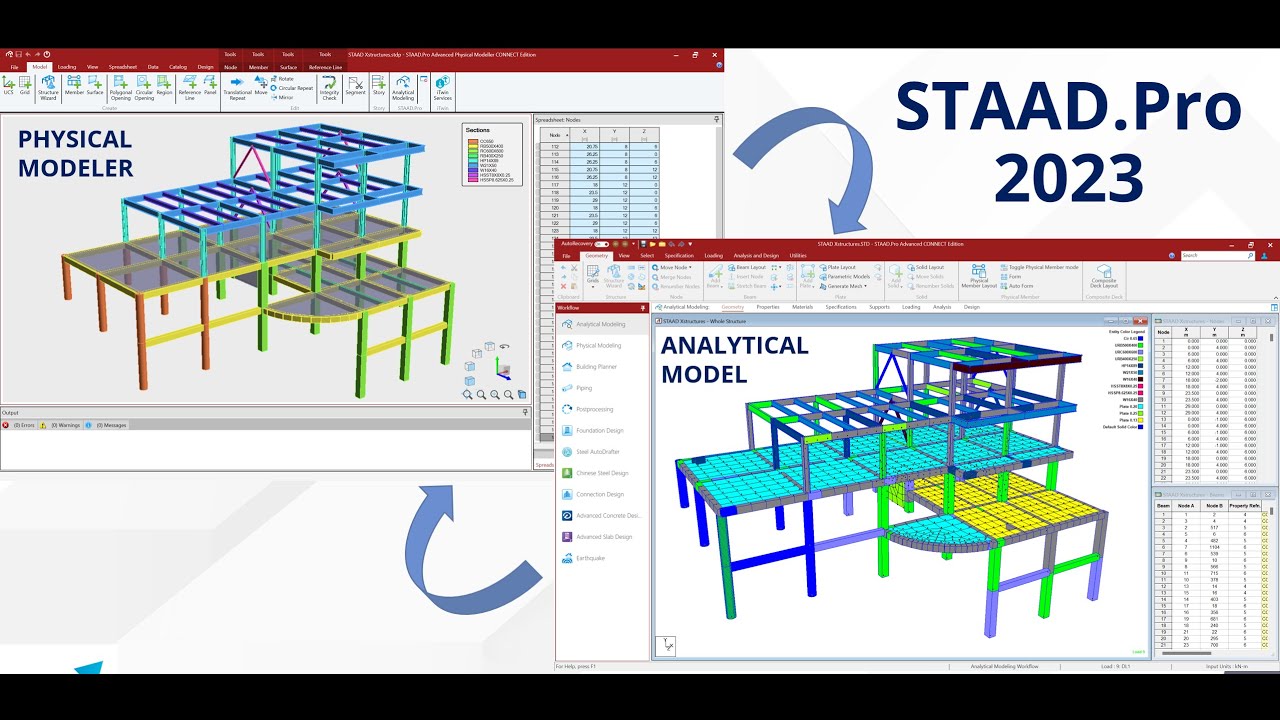The image size is (1280, 720).
Task: Click Rotate in the Edit group
Action: coord(283,78)
